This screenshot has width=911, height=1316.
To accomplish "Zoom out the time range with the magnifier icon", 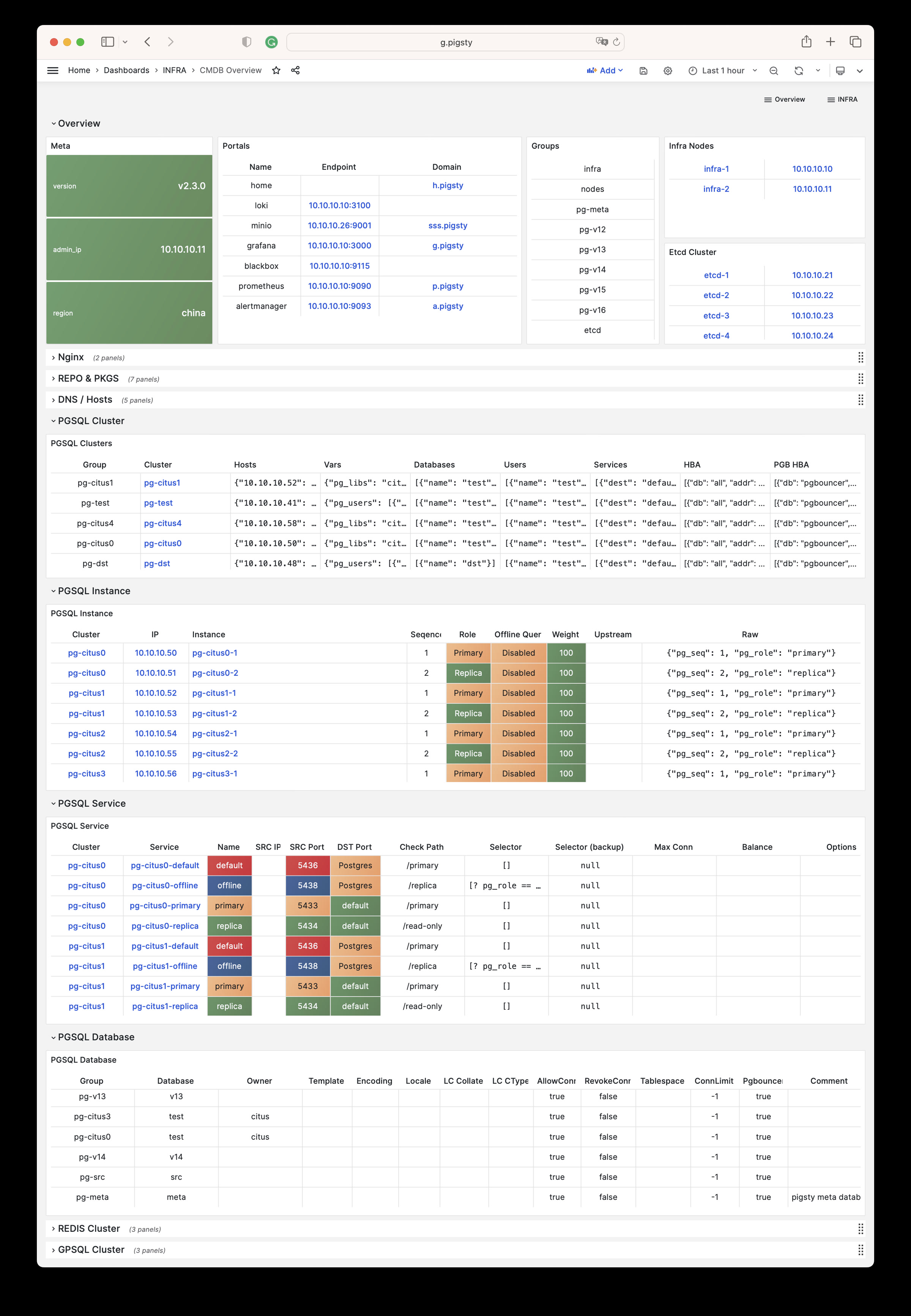I will pyautogui.click(x=774, y=70).
